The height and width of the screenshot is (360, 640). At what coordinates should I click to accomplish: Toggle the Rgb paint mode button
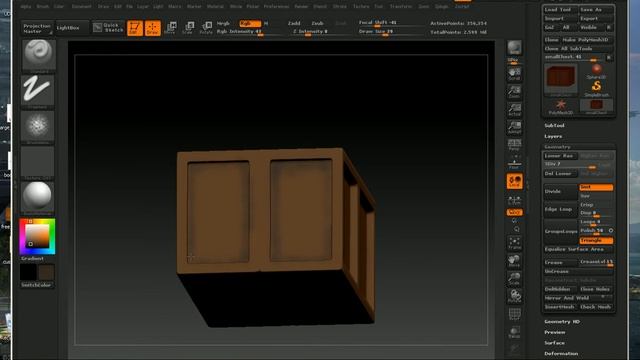pos(250,24)
